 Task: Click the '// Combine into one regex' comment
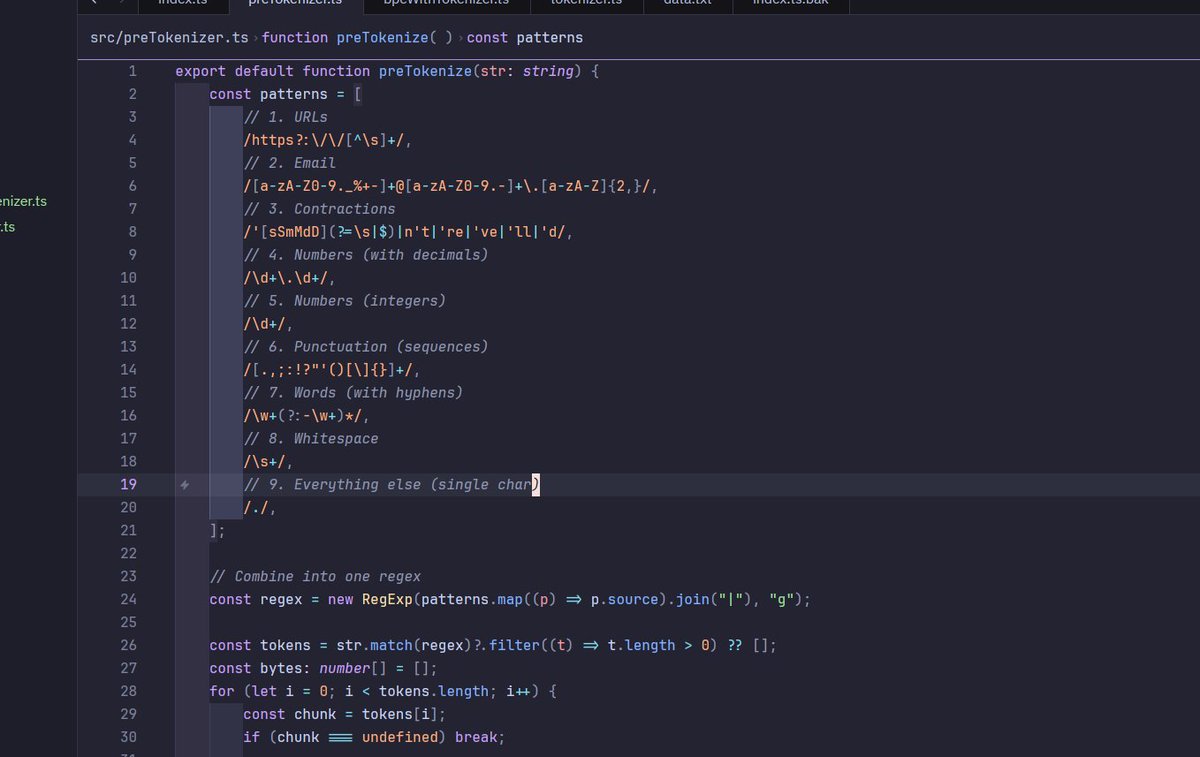pyautogui.click(x=315, y=577)
